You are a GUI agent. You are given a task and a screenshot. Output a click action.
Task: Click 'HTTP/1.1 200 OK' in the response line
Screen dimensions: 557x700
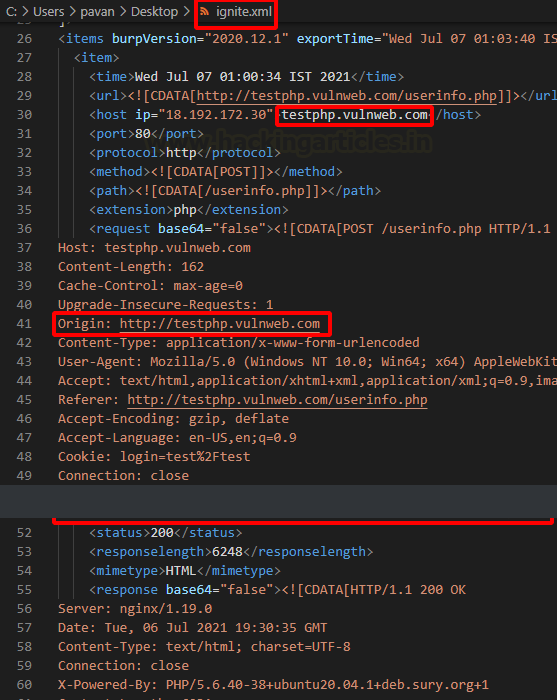(408, 590)
